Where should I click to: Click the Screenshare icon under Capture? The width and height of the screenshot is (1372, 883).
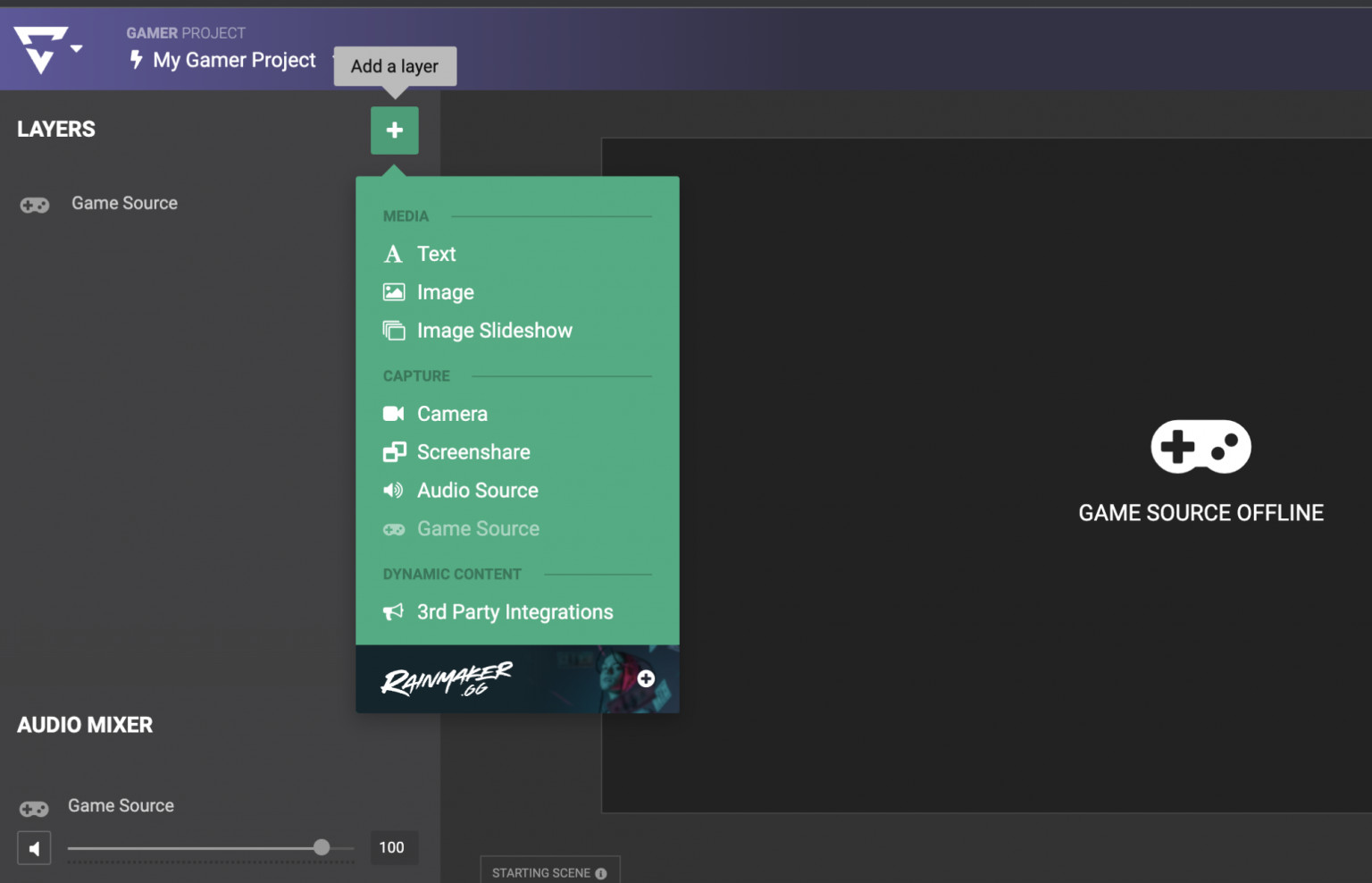click(x=394, y=451)
